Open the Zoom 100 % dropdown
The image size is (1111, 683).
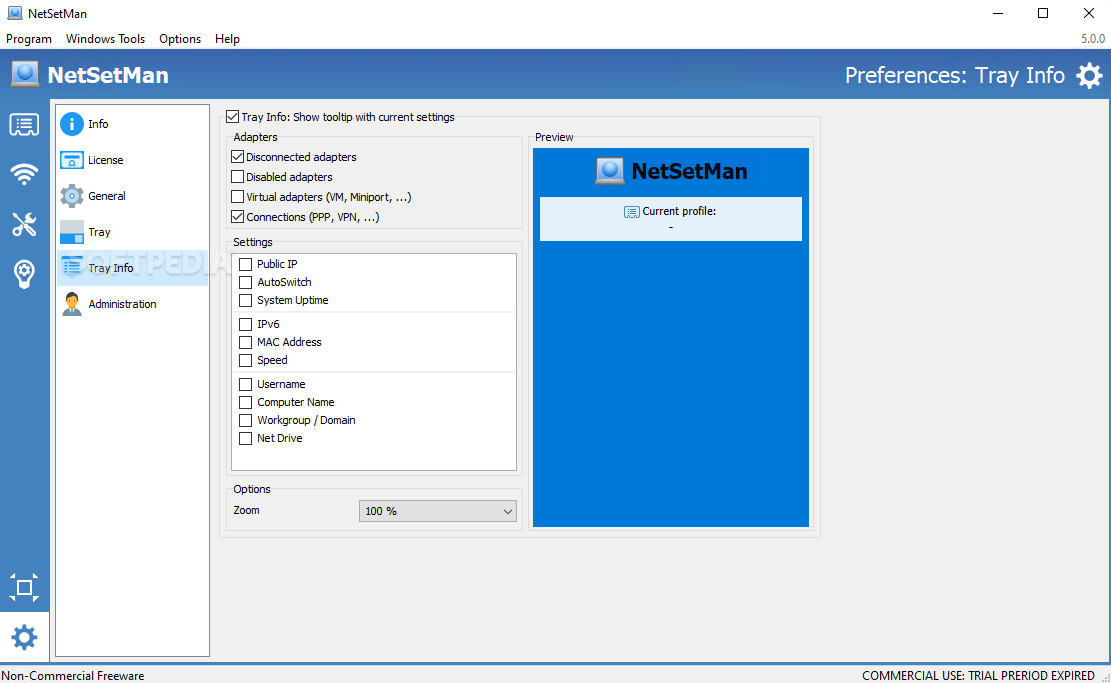pyautogui.click(x=438, y=511)
